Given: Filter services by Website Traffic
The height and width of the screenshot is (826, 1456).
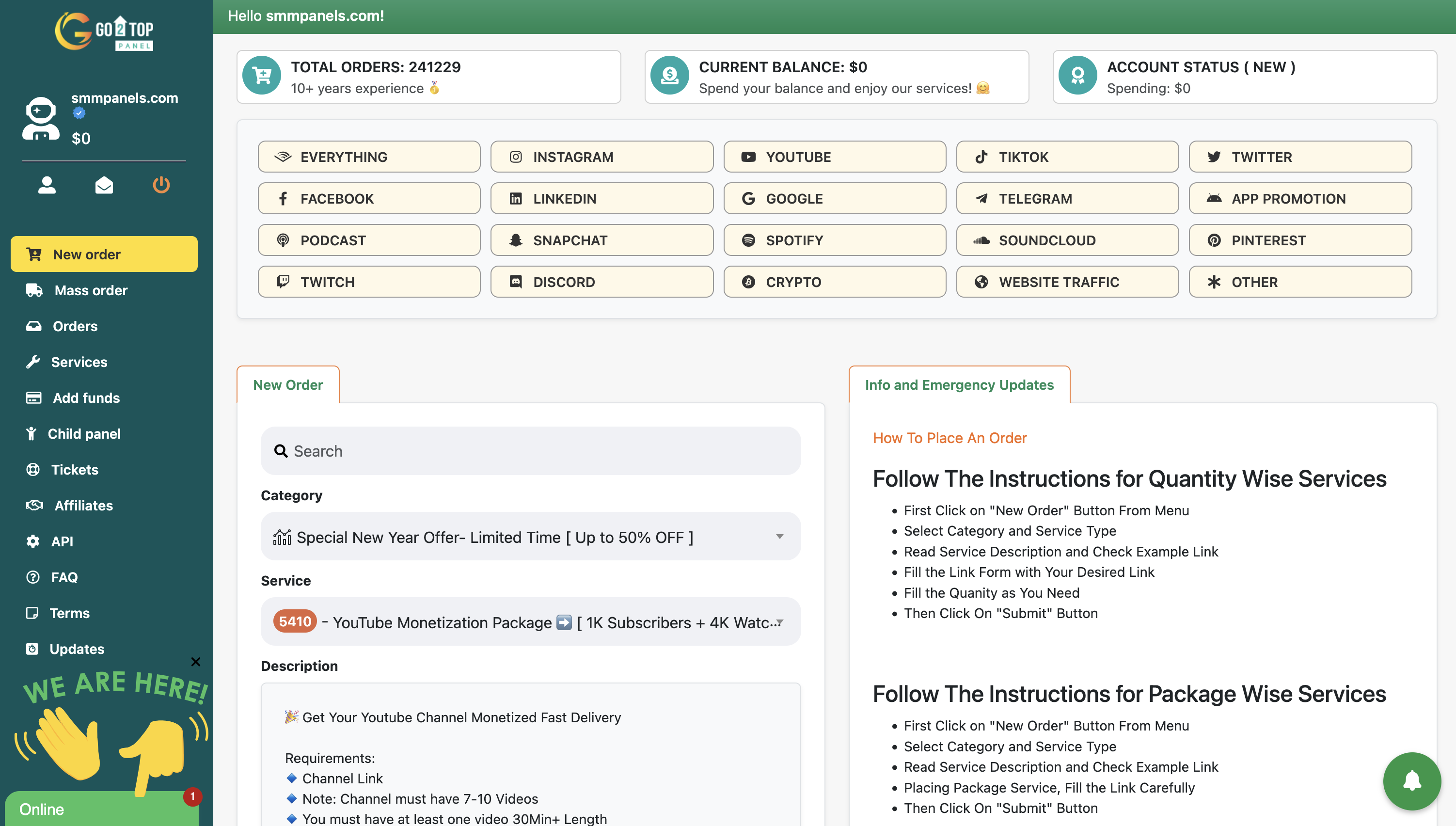Looking at the screenshot, I should pos(1067,282).
